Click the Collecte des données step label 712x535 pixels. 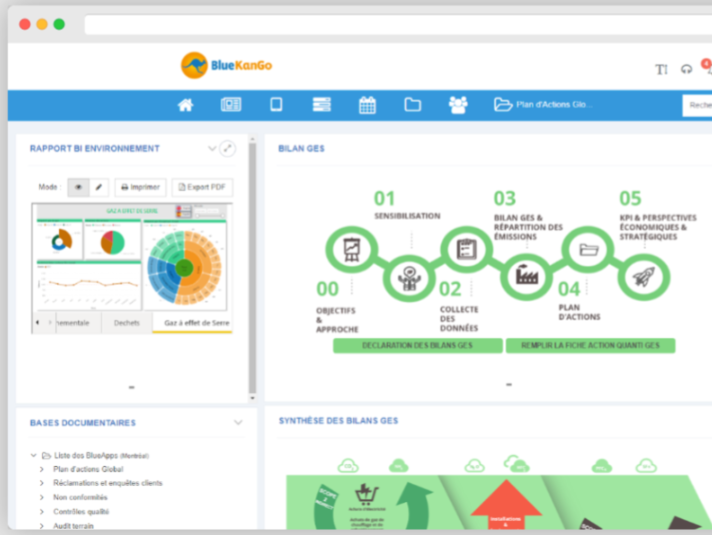tap(459, 319)
